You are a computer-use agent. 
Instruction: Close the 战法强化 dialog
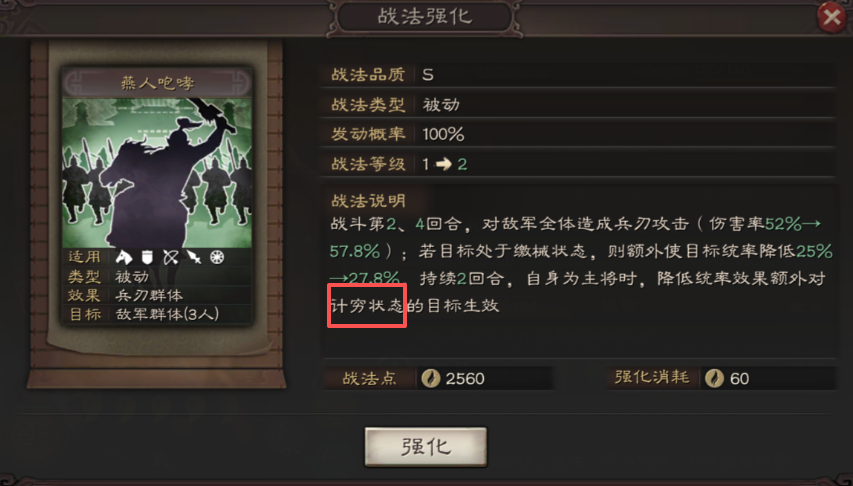coord(831,17)
